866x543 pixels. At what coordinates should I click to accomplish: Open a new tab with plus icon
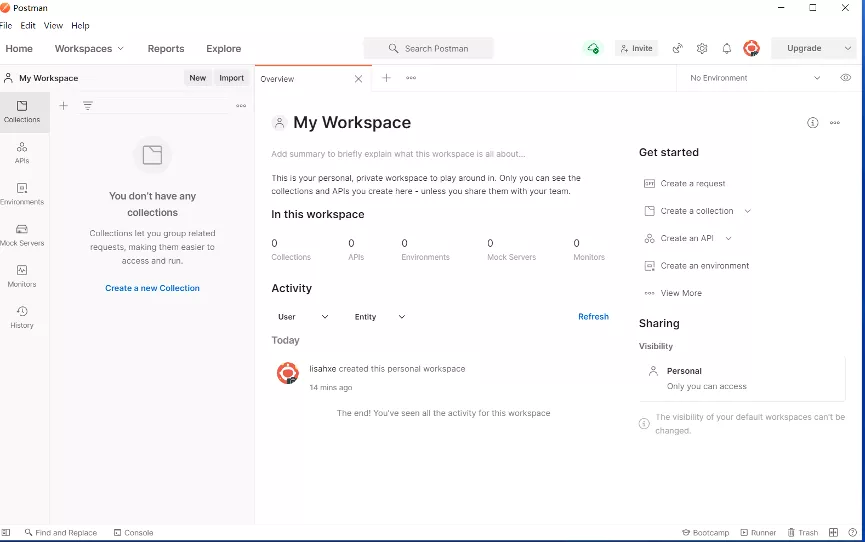pyautogui.click(x=387, y=78)
